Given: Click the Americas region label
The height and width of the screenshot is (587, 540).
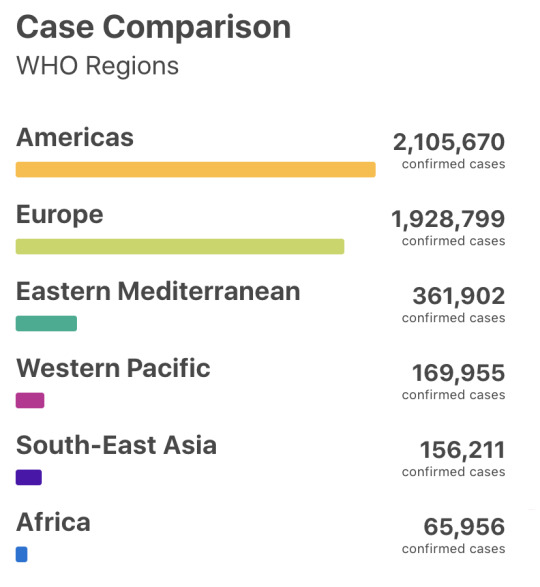Looking at the screenshot, I should (75, 137).
